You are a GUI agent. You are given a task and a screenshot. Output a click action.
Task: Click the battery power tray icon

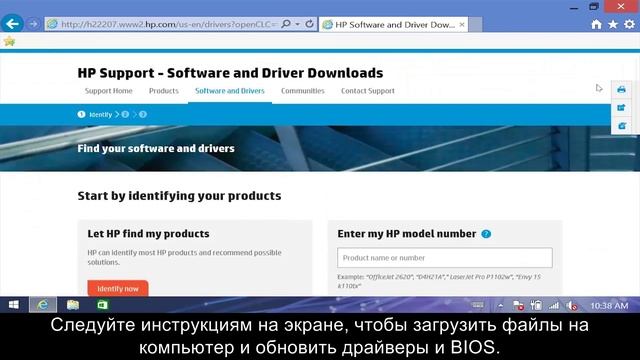[536, 305]
